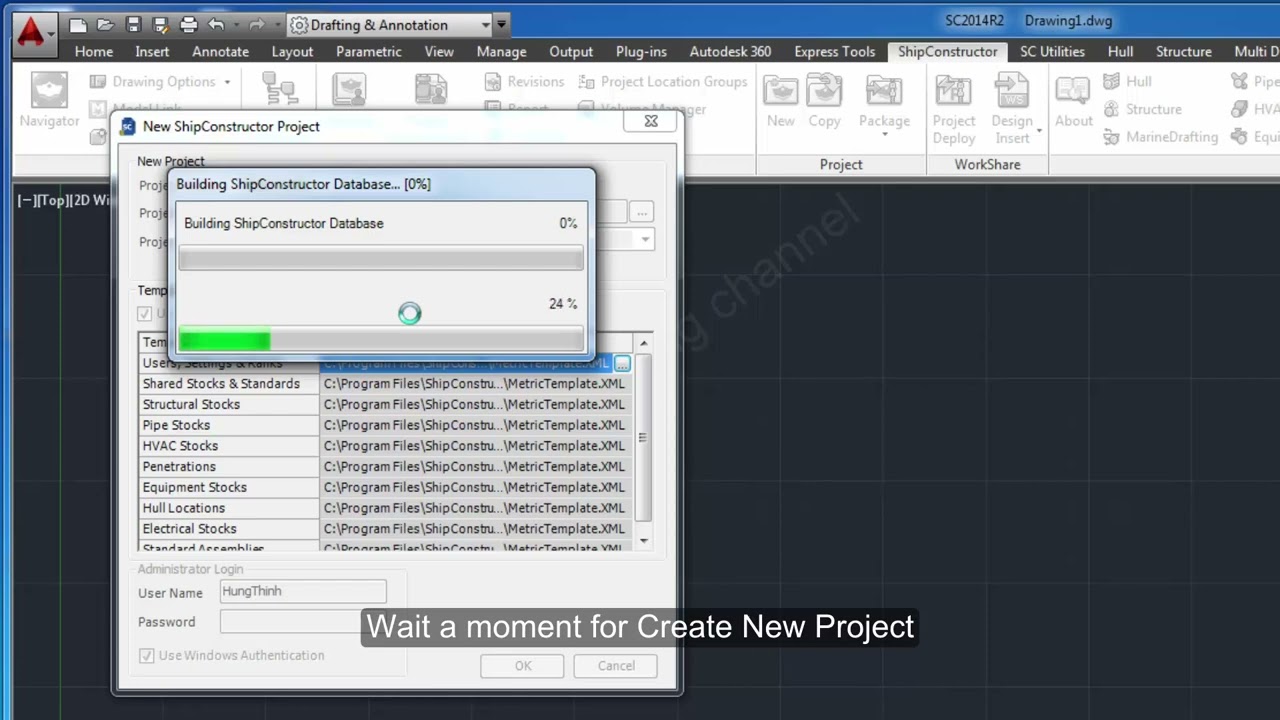Click the user permissions document icon in ribbon
The width and height of the screenshot is (1280, 720).
[x=431, y=89]
